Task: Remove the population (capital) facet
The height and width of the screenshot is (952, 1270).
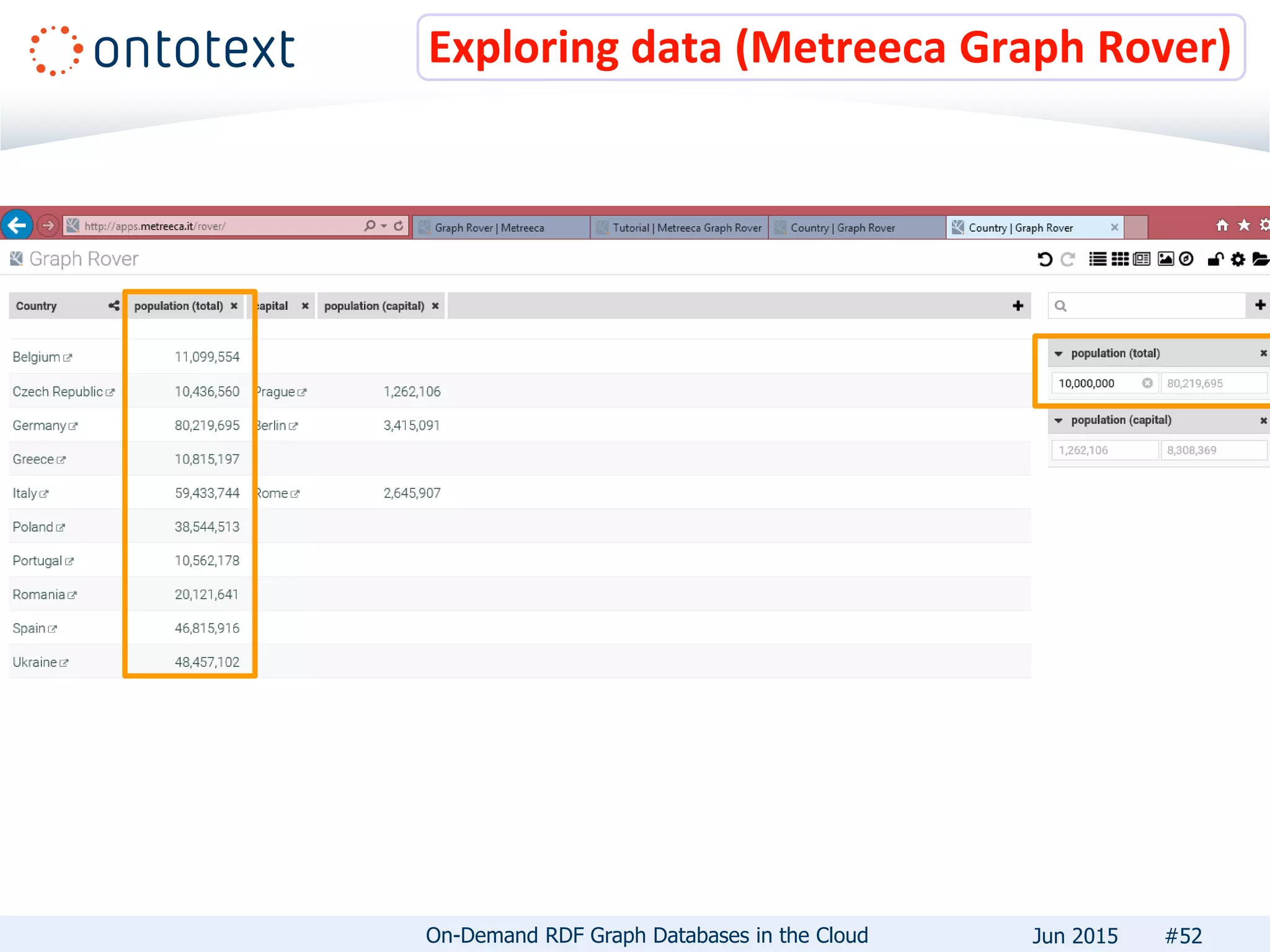Action: coord(1263,421)
